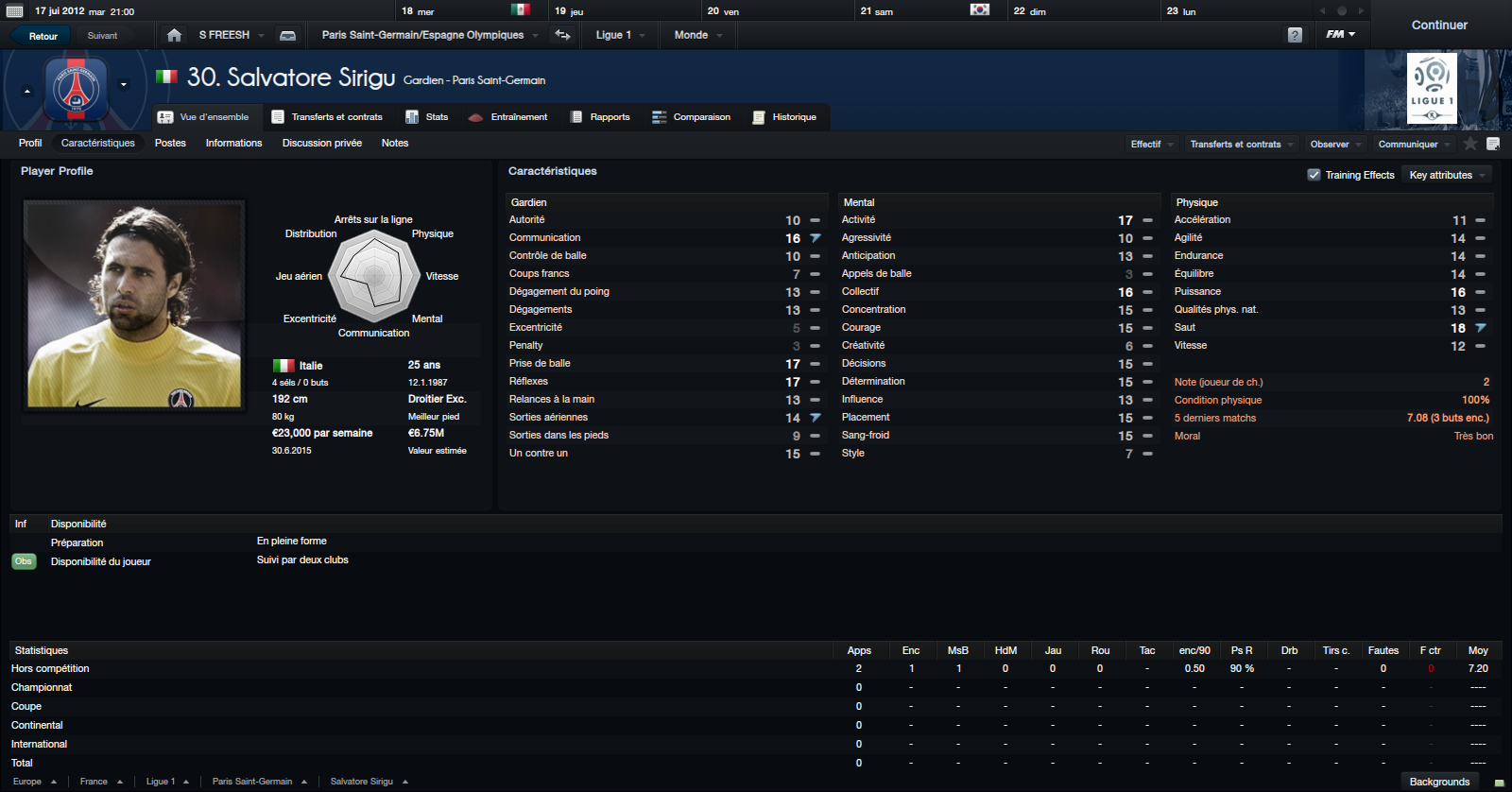1512x792 pixels.
Task: Click the Home icon in top toolbar
Action: tap(174, 35)
